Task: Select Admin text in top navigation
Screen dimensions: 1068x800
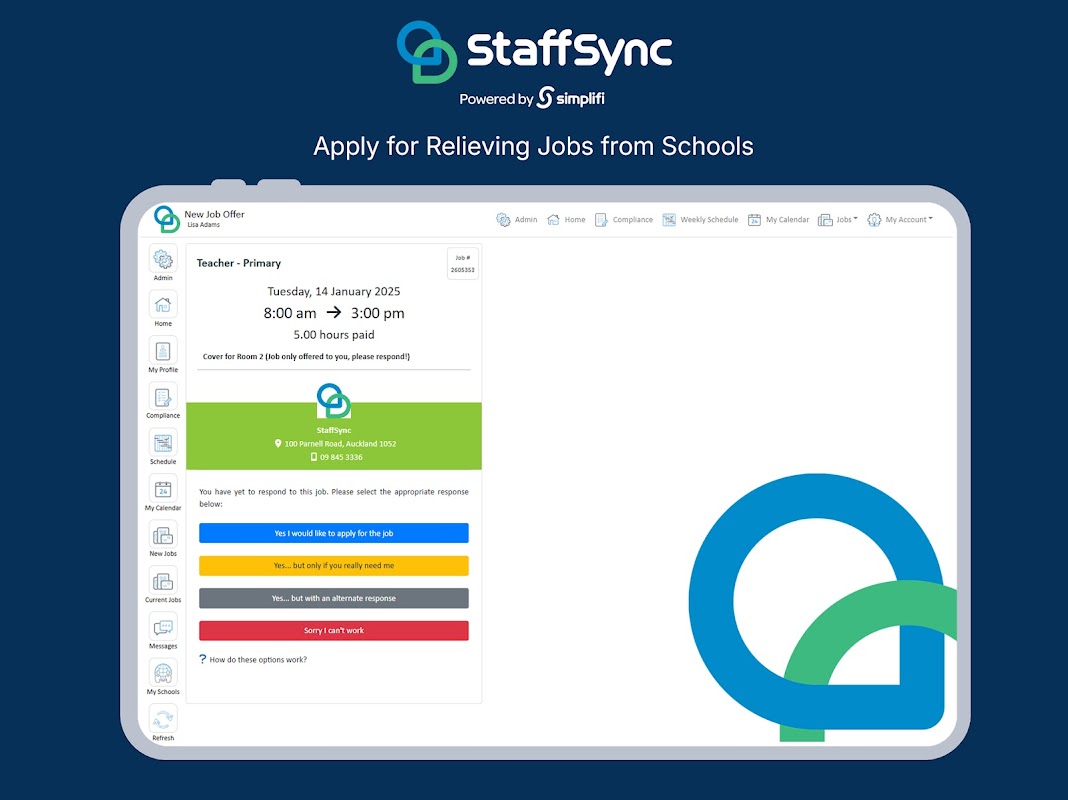Action: [x=526, y=220]
